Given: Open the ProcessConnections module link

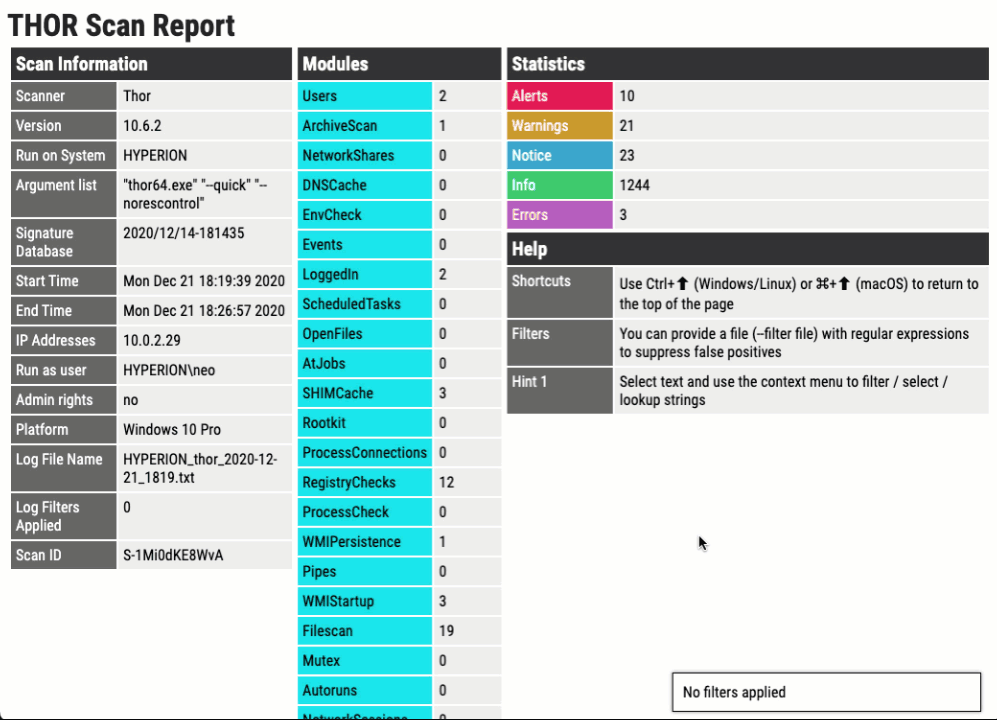Looking at the screenshot, I should 365,452.
